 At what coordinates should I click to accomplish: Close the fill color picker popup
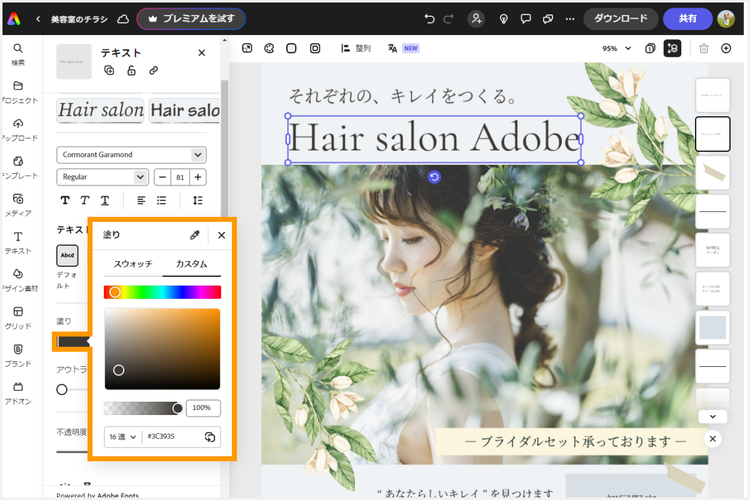(221, 235)
